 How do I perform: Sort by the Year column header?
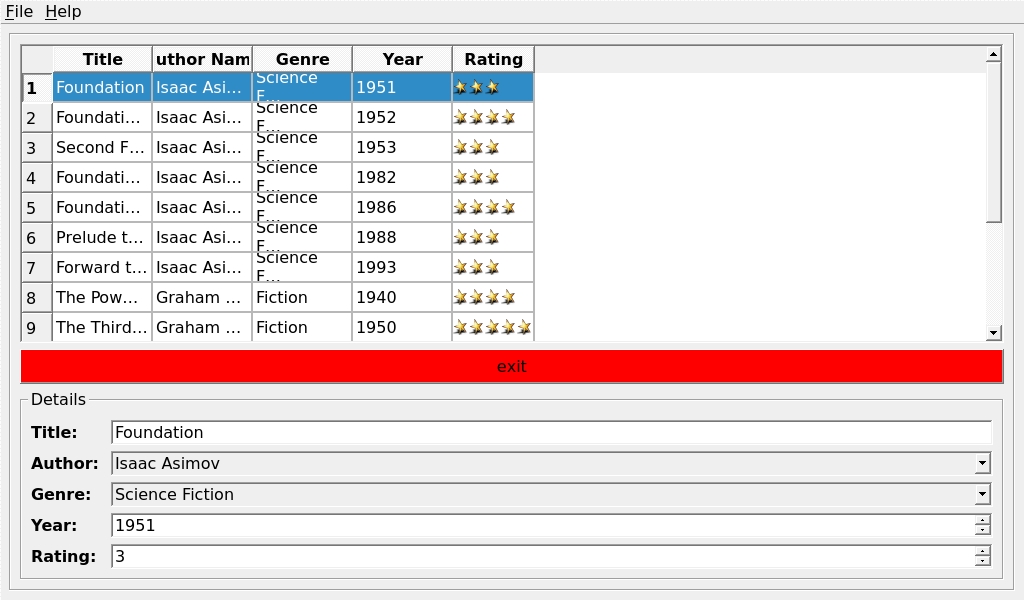402,59
